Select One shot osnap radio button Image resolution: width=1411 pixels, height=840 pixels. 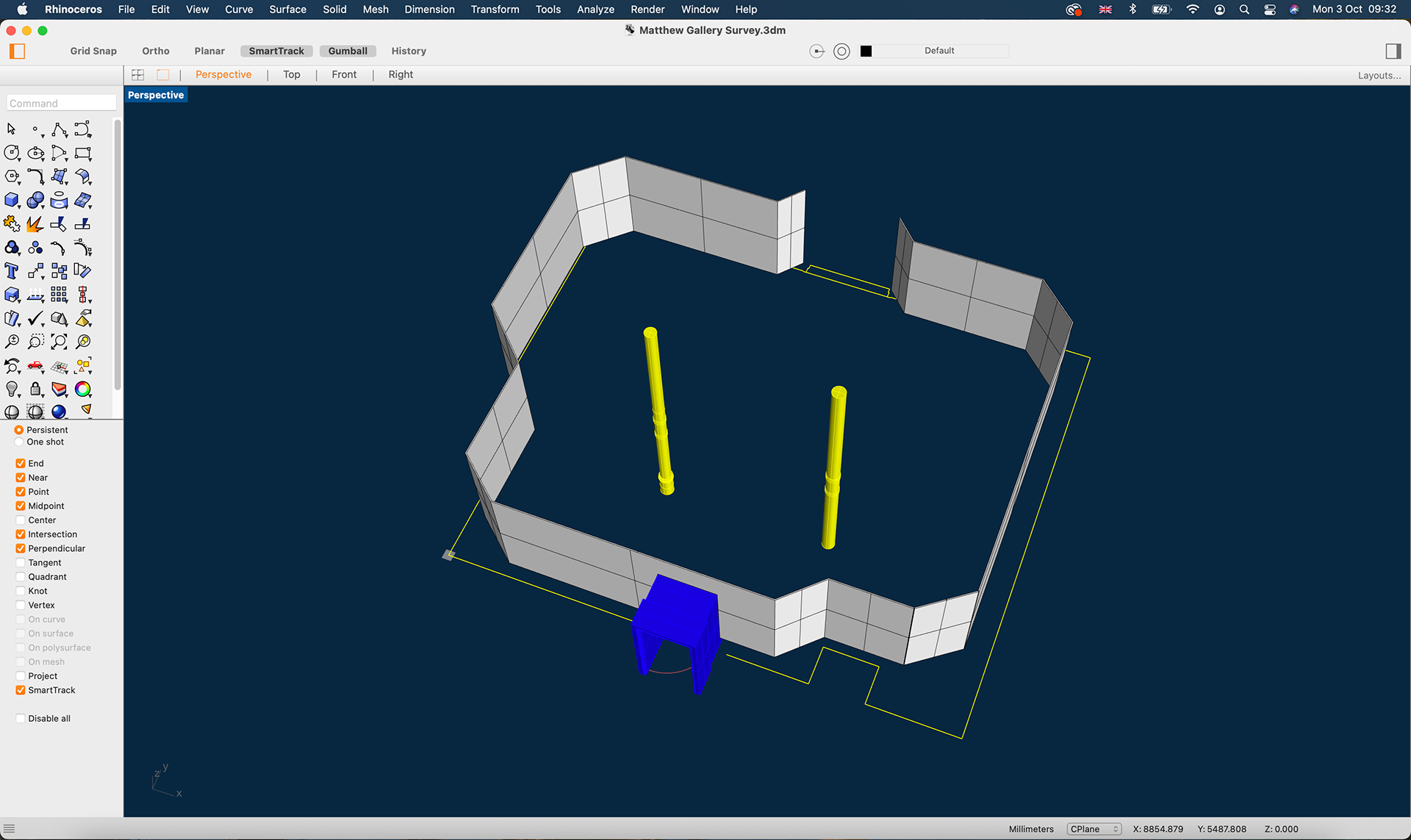(x=19, y=442)
